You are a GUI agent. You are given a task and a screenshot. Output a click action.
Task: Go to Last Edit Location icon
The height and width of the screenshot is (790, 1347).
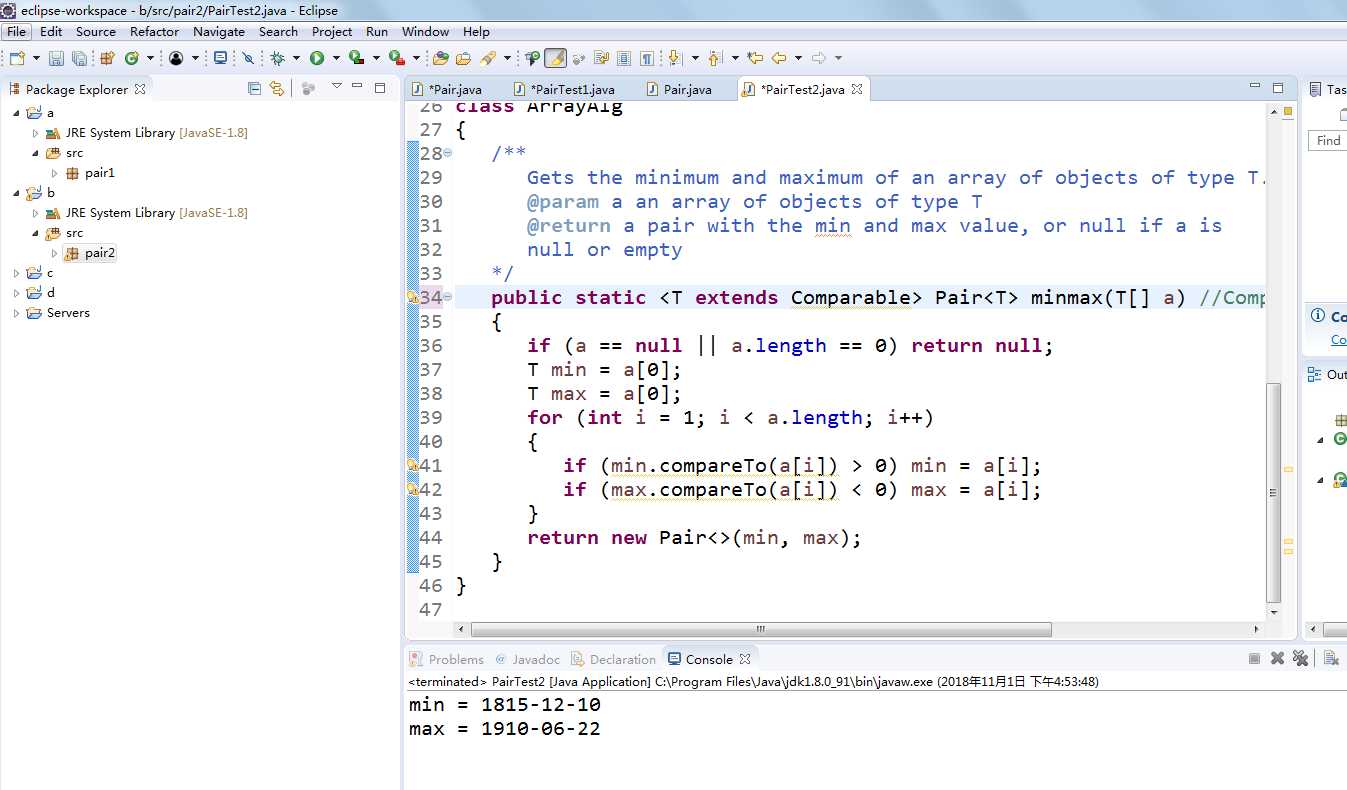[756, 58]
